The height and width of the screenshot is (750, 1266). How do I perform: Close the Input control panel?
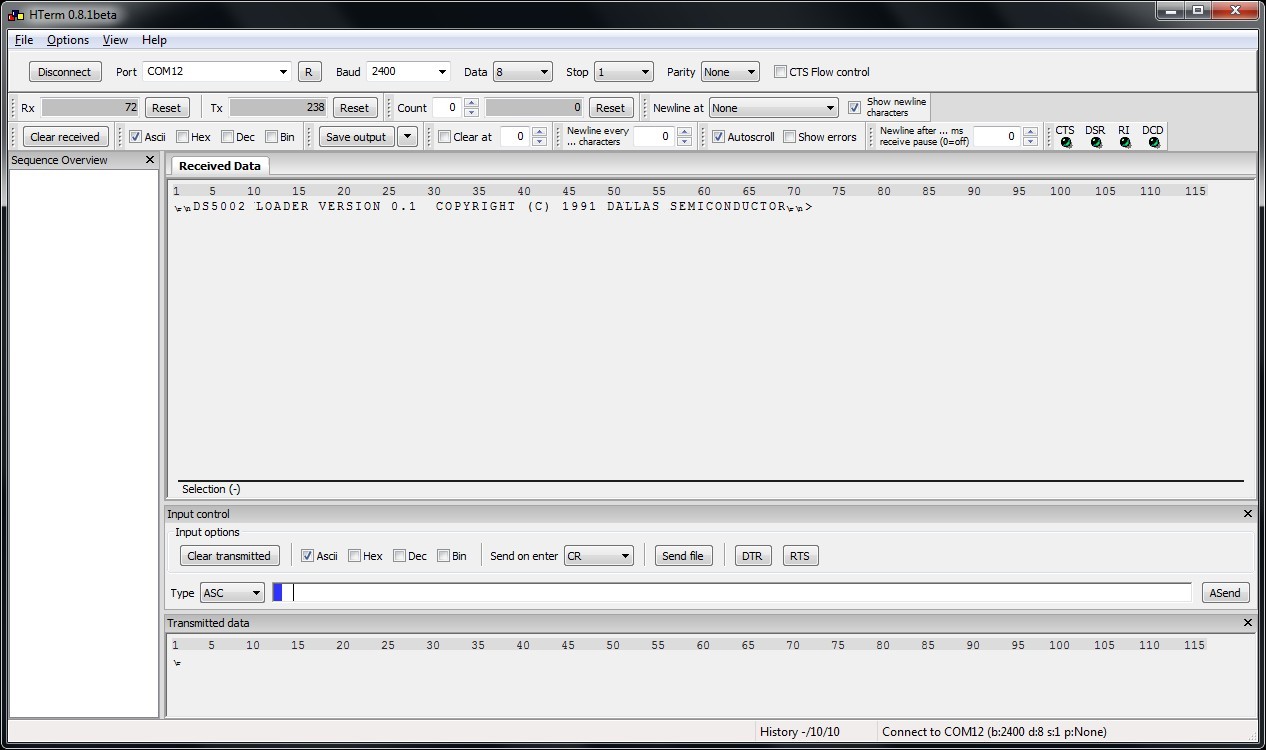click(1247, 514)
